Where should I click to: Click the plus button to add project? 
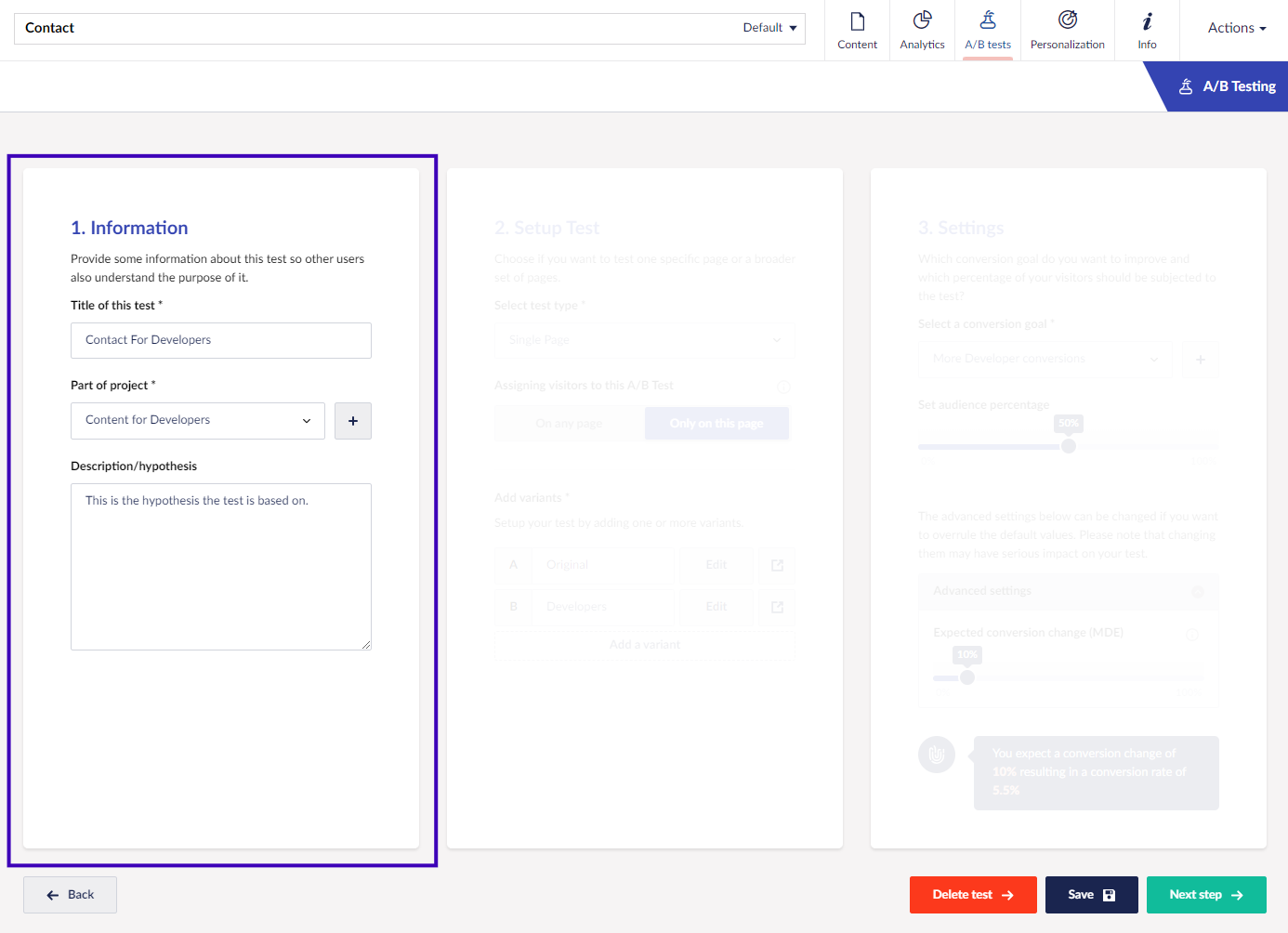pyautogui.click(x=353, y=421)
